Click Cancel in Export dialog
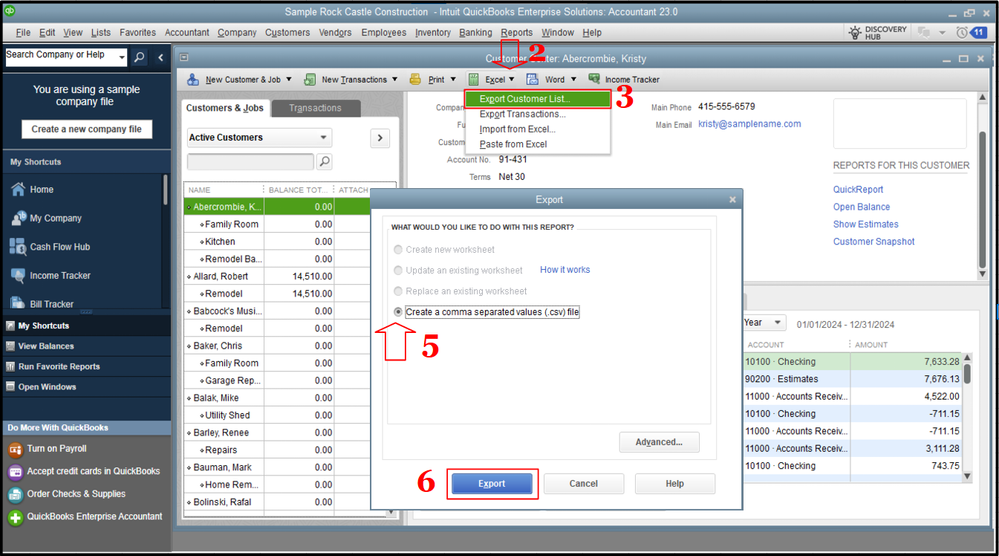The height and width of the screenshot is (556, 999). click(584, 484)
